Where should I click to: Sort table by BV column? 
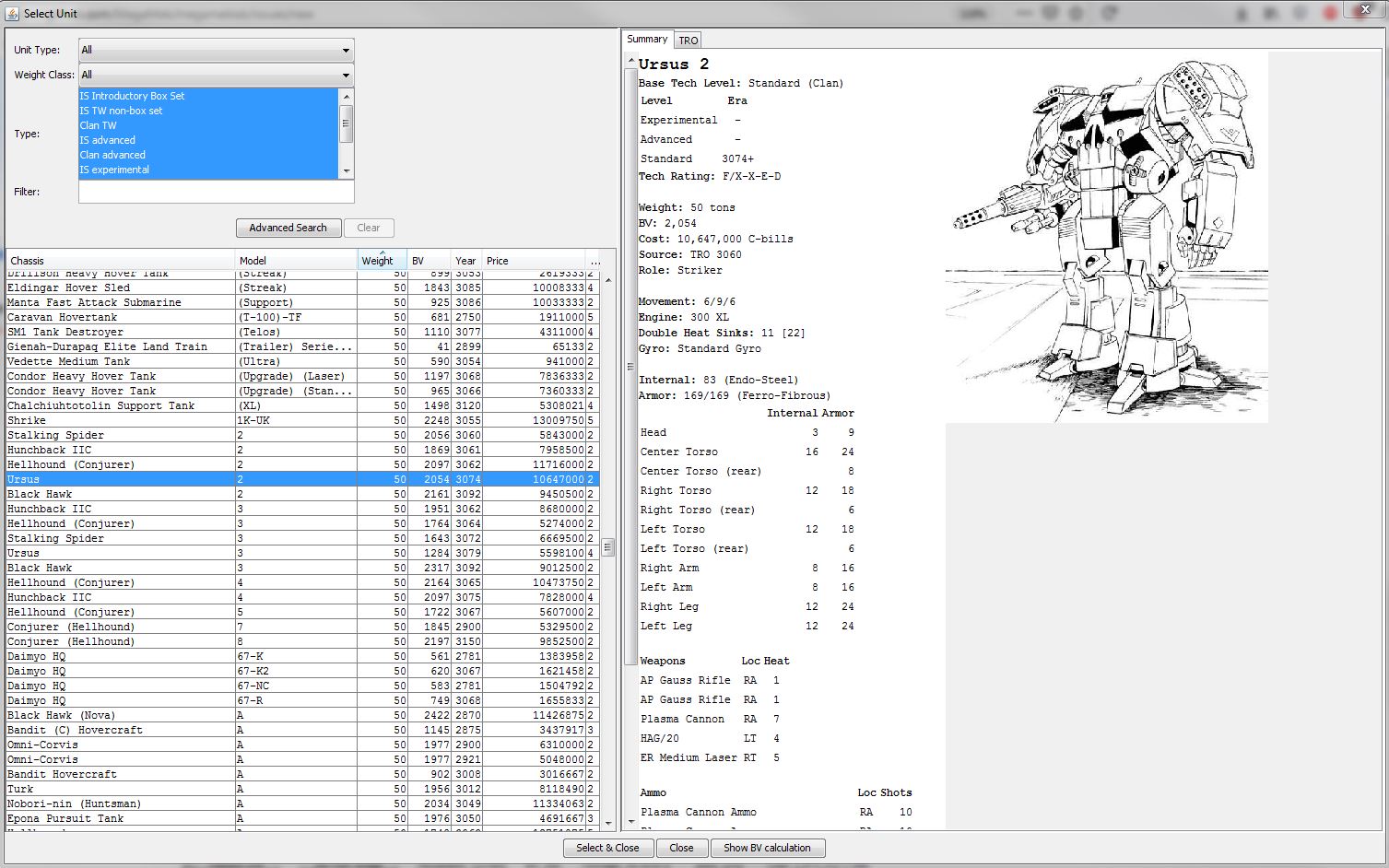430,261
